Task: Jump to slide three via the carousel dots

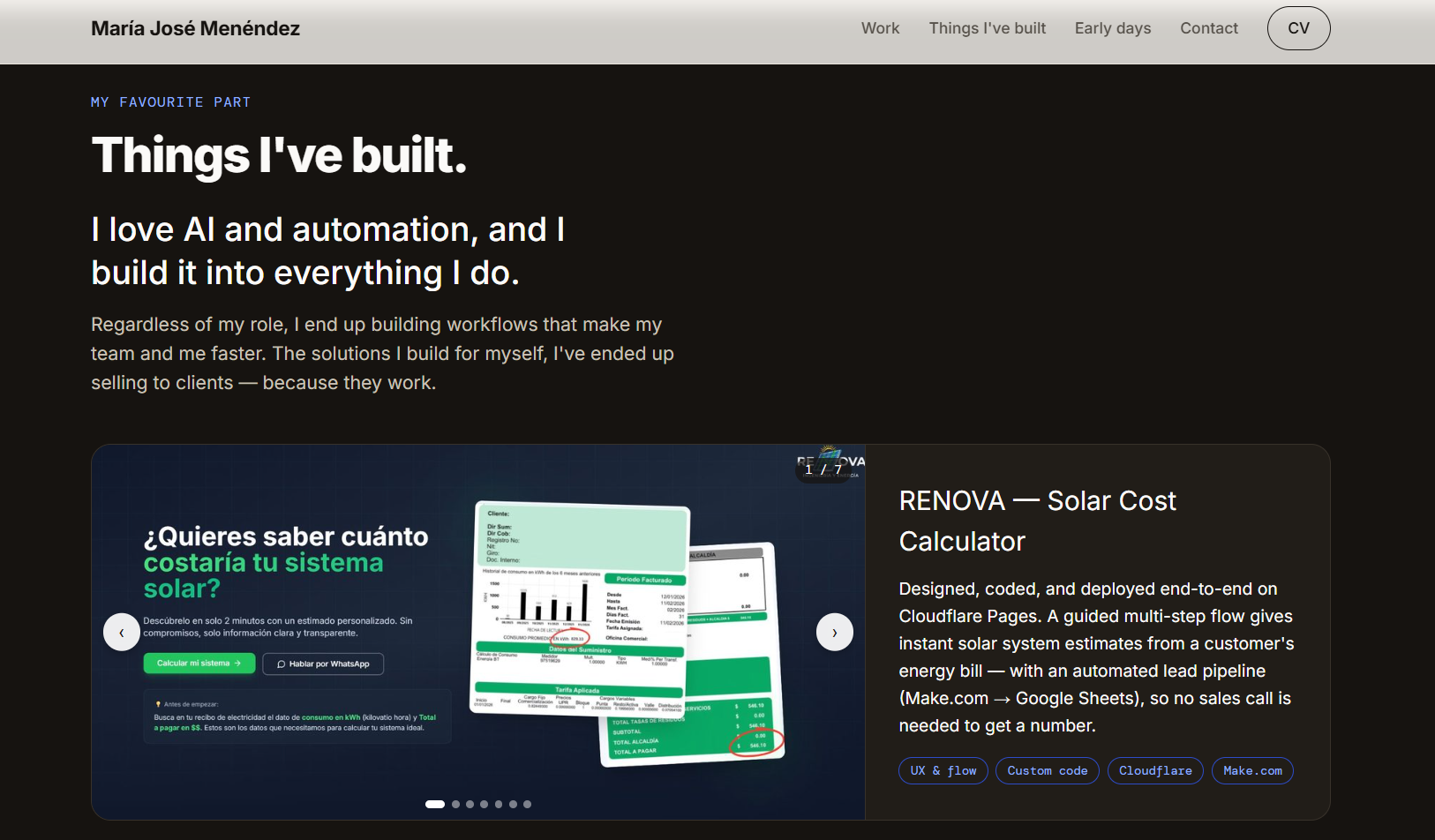Action: [x=470, y=804]
